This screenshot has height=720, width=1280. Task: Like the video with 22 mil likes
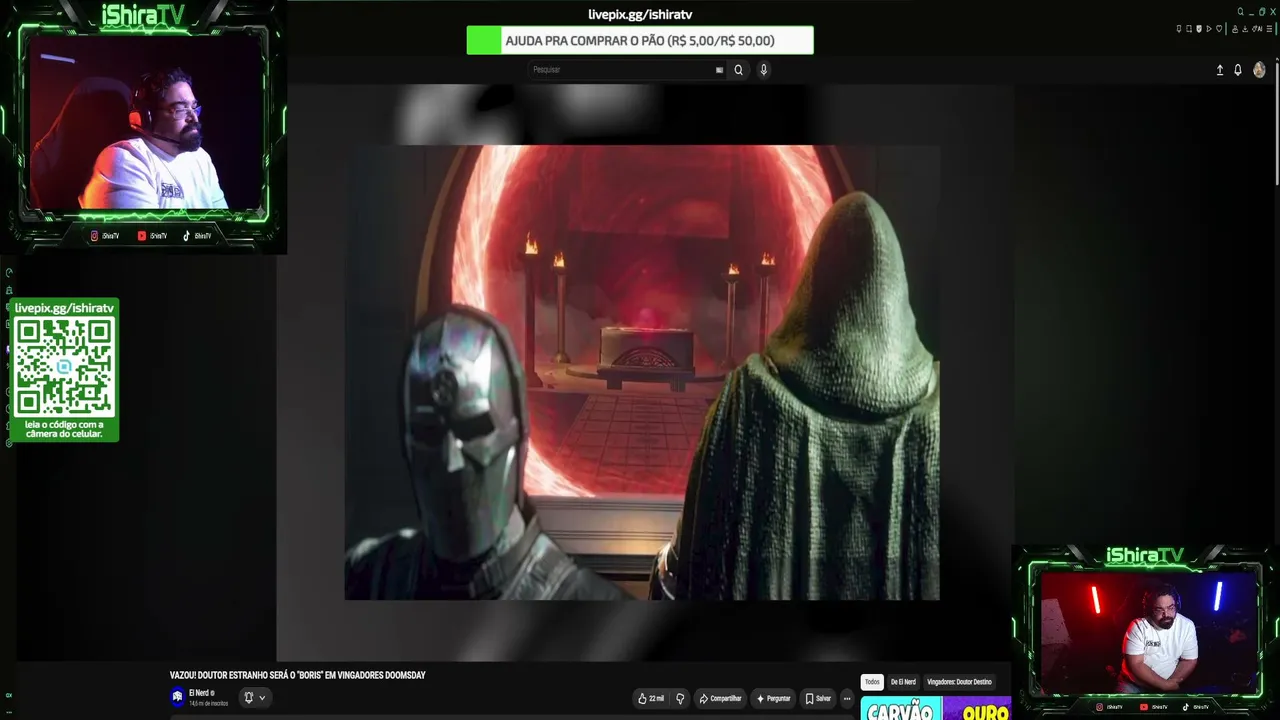[651, 698]
